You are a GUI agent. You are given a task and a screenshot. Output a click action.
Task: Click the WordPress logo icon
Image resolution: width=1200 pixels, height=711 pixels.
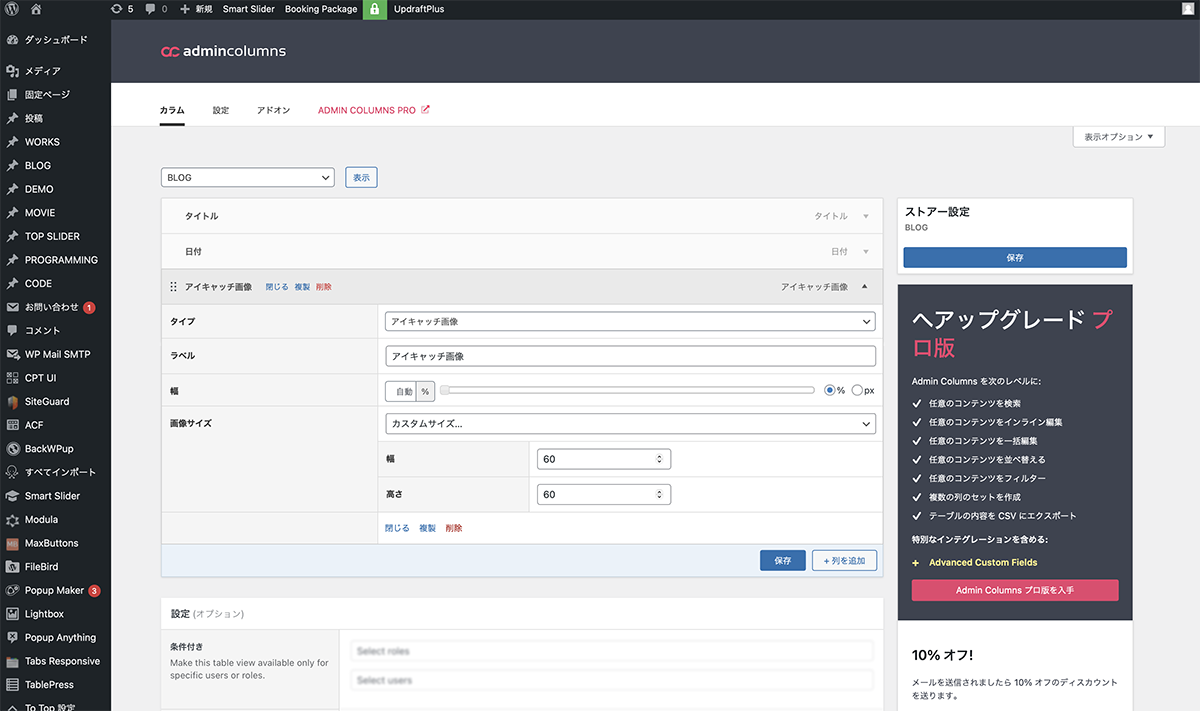(x=12, y=9)
